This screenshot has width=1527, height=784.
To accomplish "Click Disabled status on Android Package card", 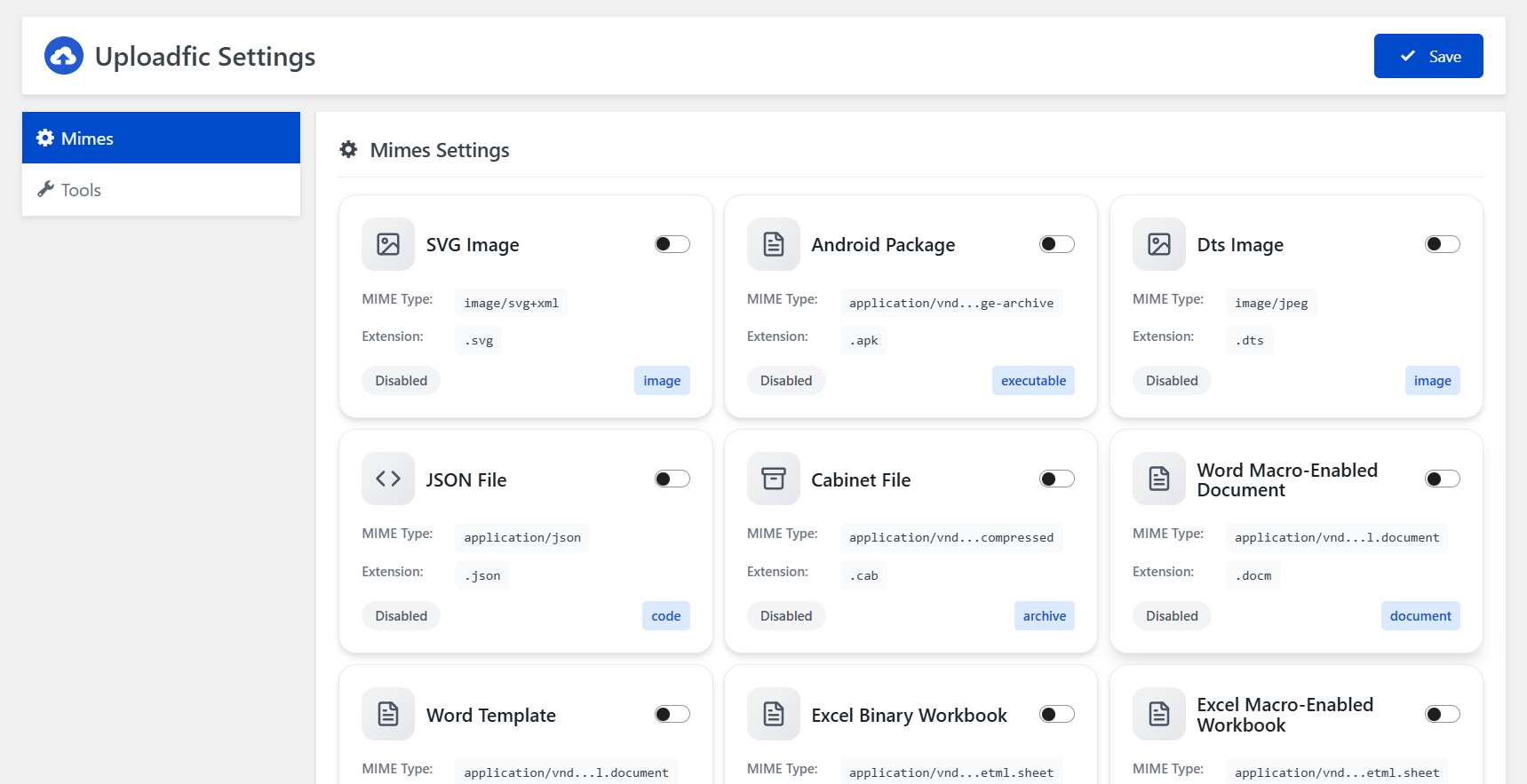I will 786,381.
